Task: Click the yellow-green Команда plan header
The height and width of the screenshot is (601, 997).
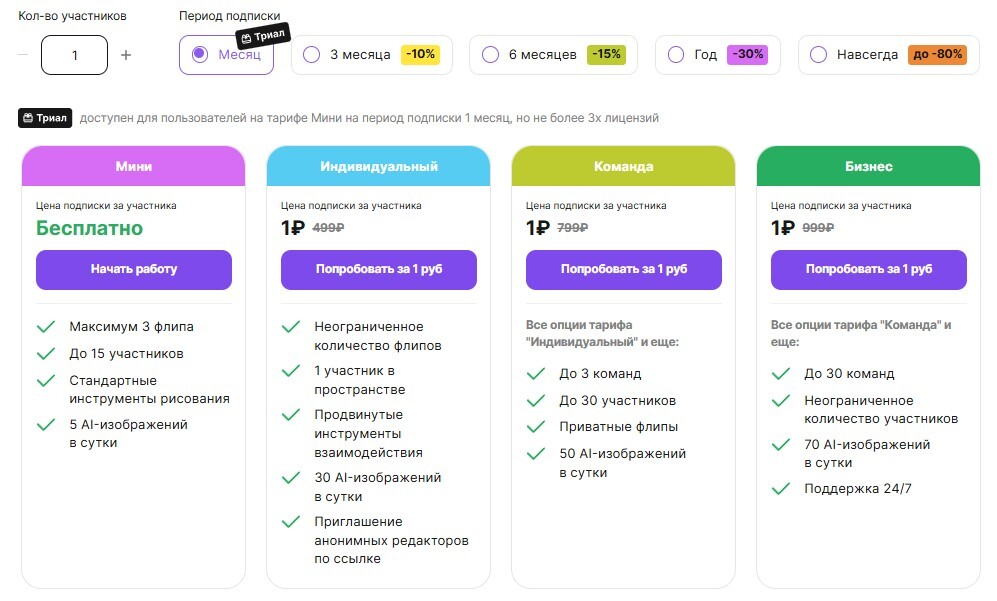Action: click(624, 166)
